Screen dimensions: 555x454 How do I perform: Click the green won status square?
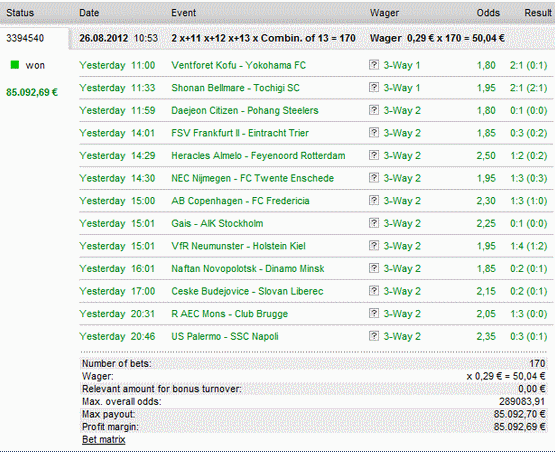(15, 65)
